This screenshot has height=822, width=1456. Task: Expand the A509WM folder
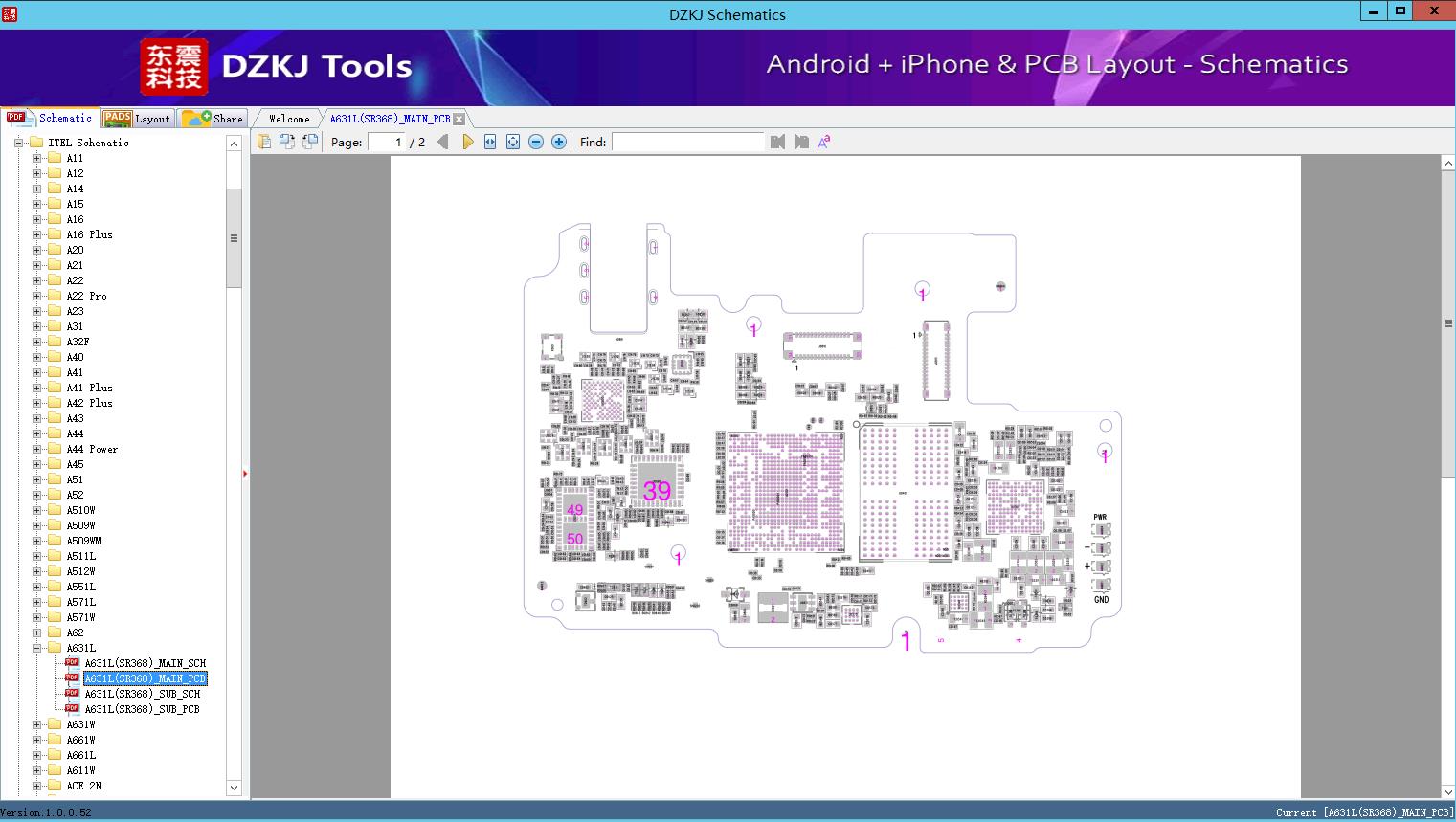pos(37,541)
